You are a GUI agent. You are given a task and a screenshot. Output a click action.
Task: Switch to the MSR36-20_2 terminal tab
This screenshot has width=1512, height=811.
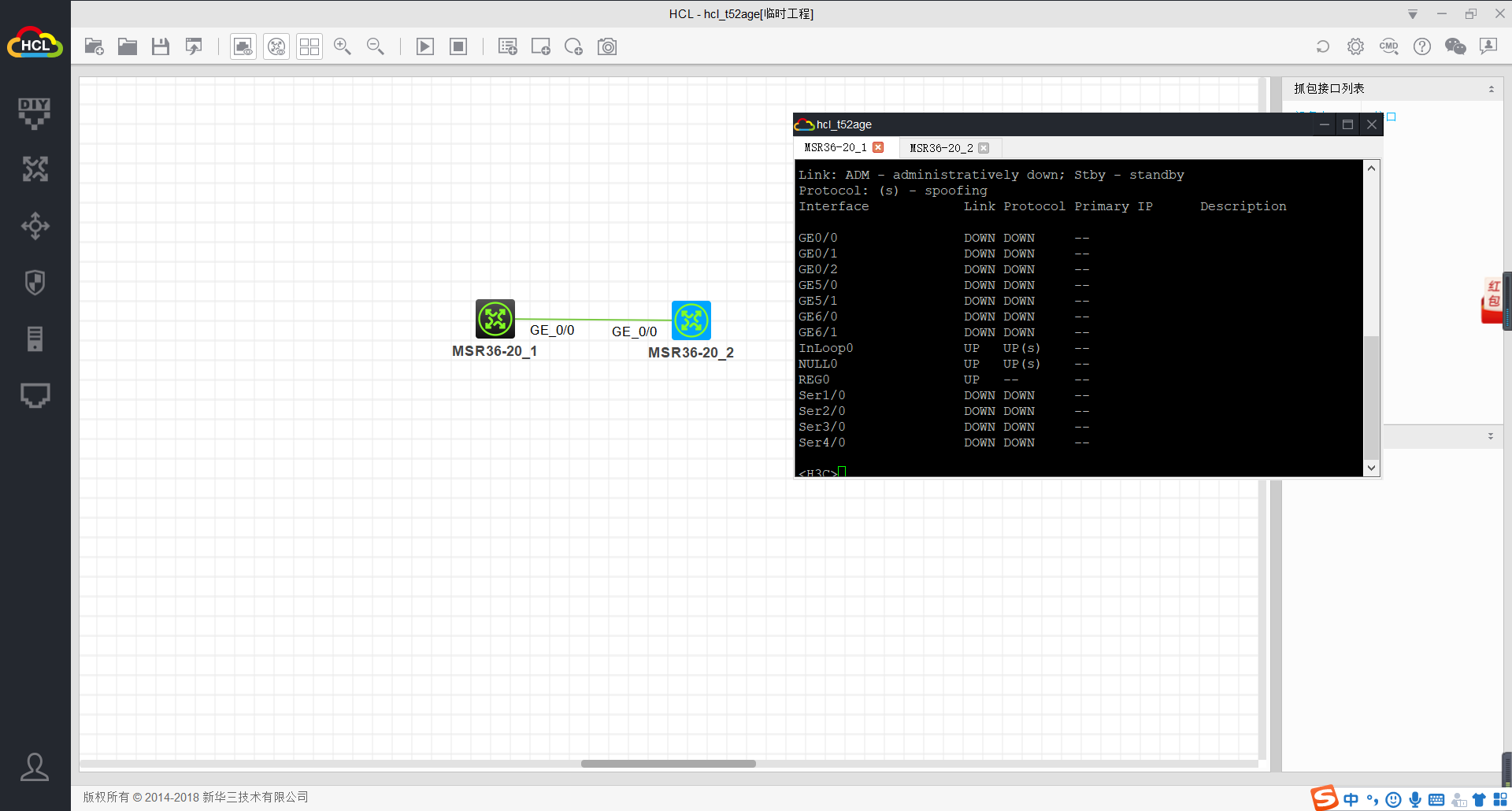tap(941, 148)
